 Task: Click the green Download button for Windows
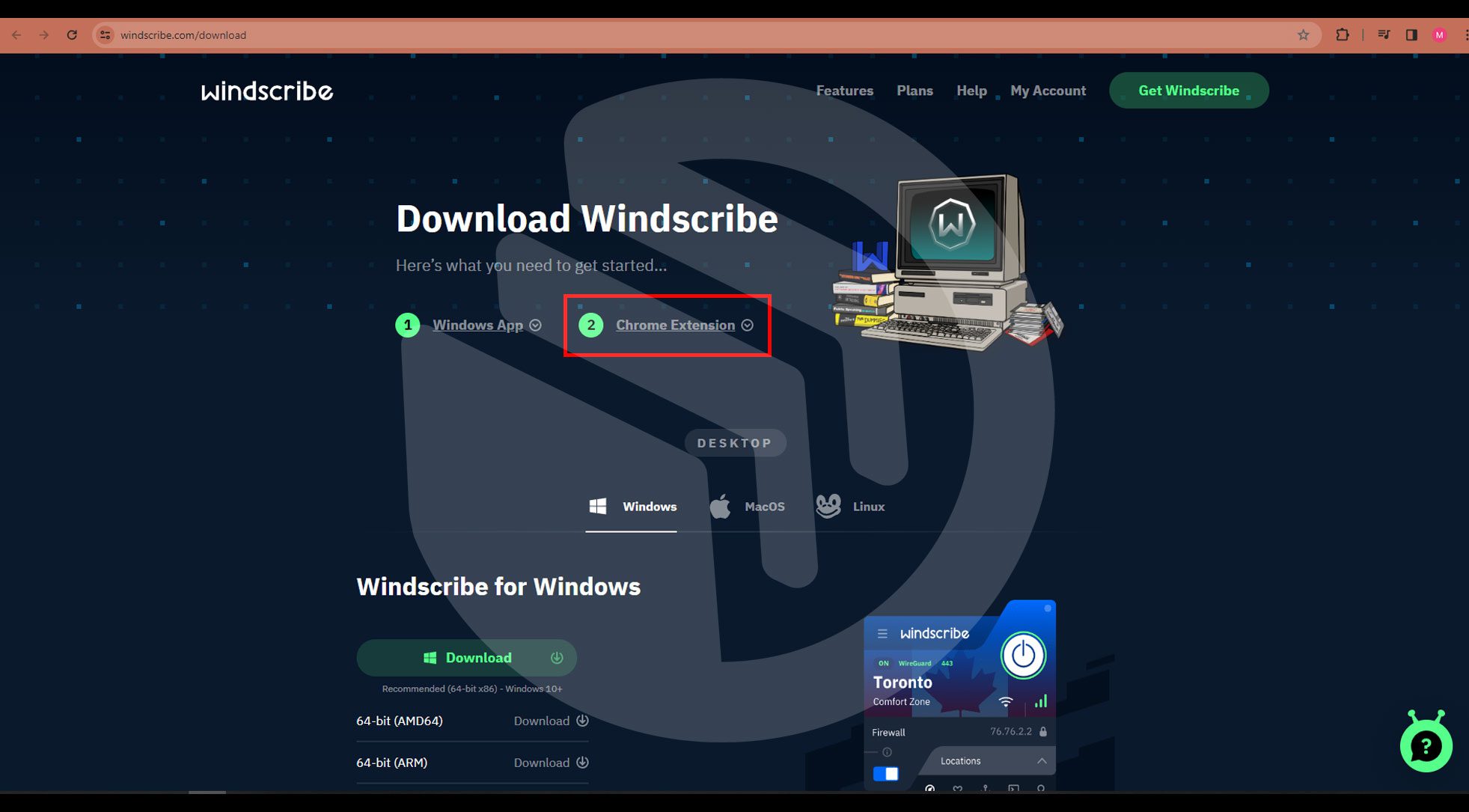click(x=467, y=658)
